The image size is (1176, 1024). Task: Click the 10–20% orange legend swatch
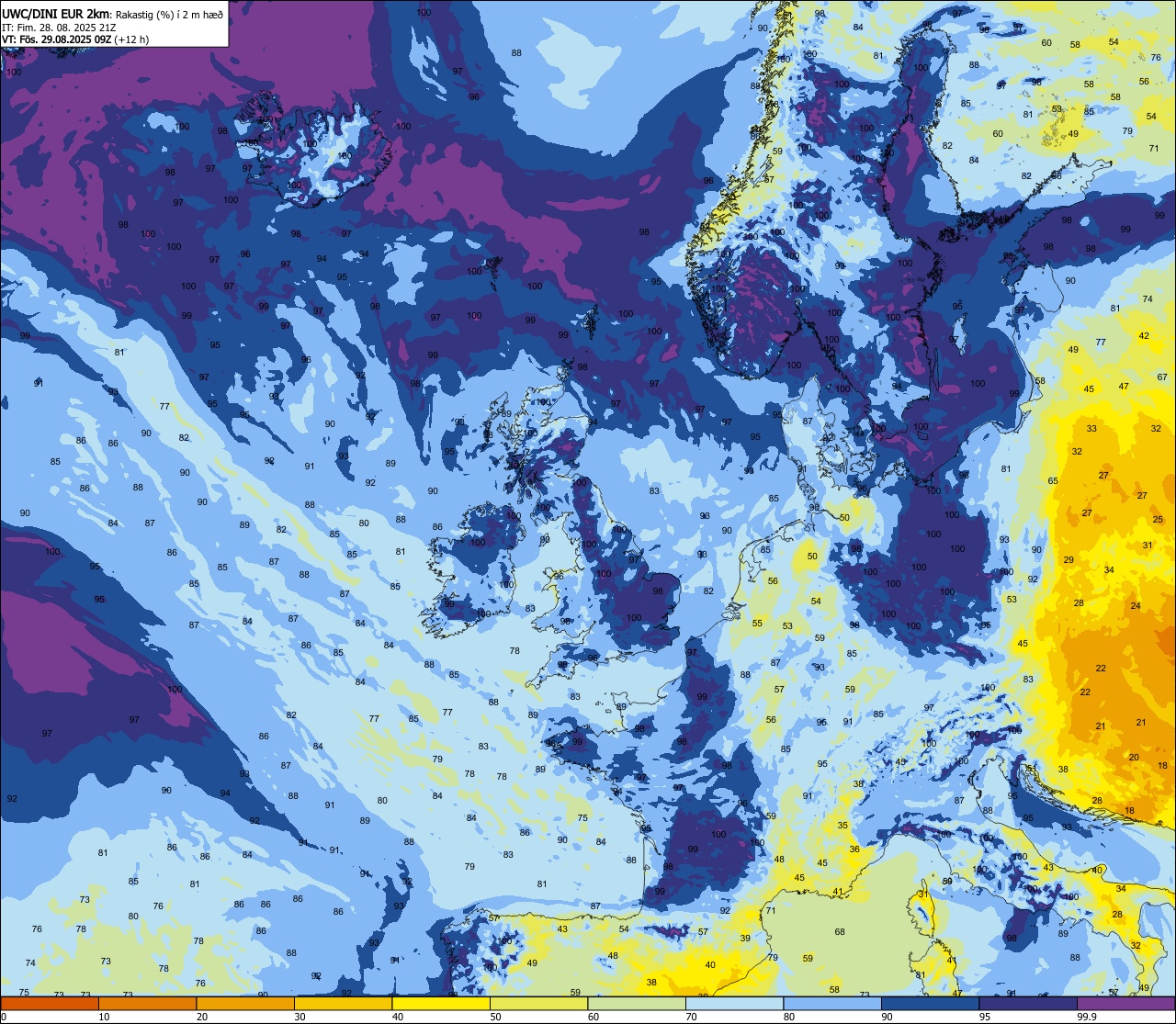[x=147, y=1004]
